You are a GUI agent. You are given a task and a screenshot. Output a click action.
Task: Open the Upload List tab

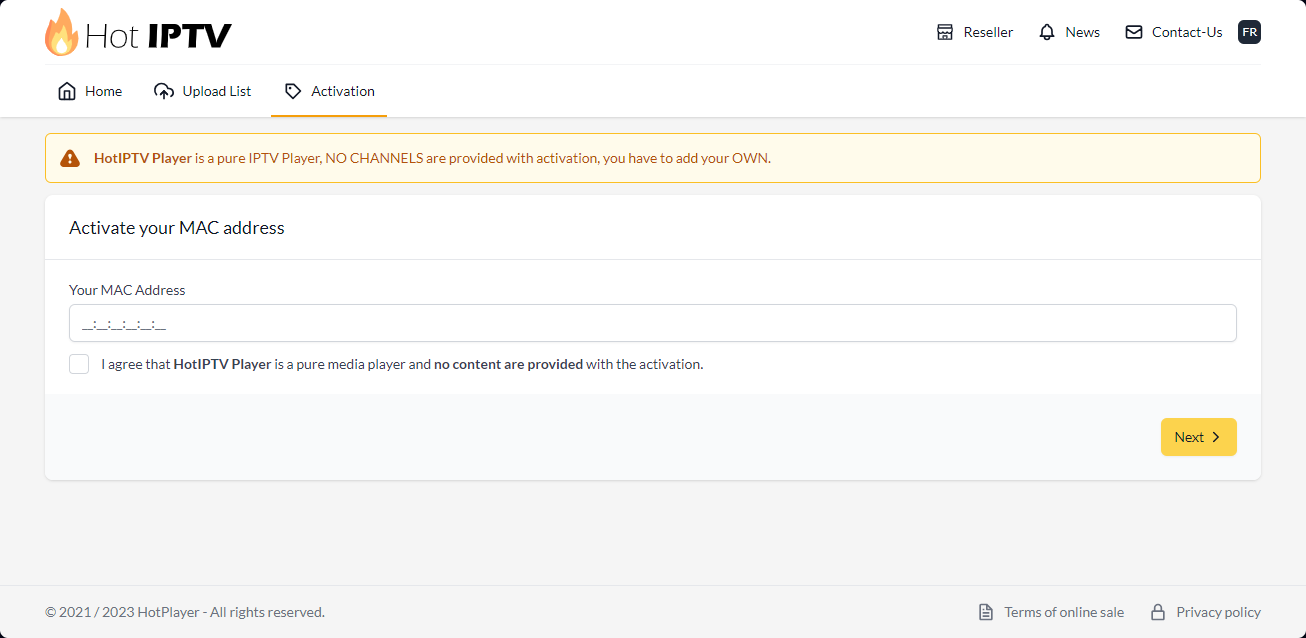click(x=203, y=91)
